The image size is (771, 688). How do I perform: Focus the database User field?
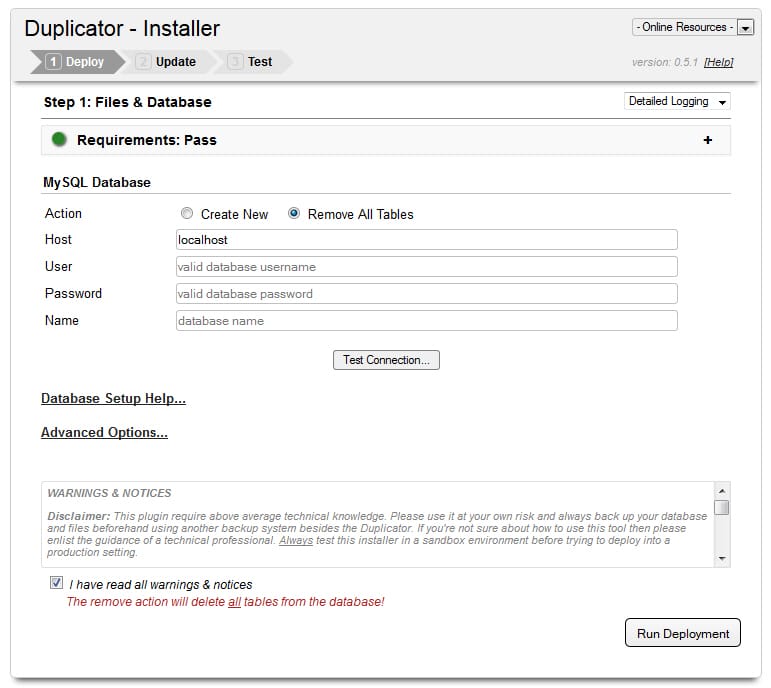coord(426,267)
